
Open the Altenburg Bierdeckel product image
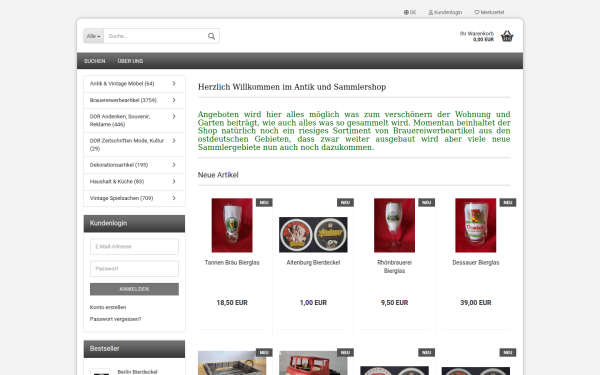tap(313, 235)
